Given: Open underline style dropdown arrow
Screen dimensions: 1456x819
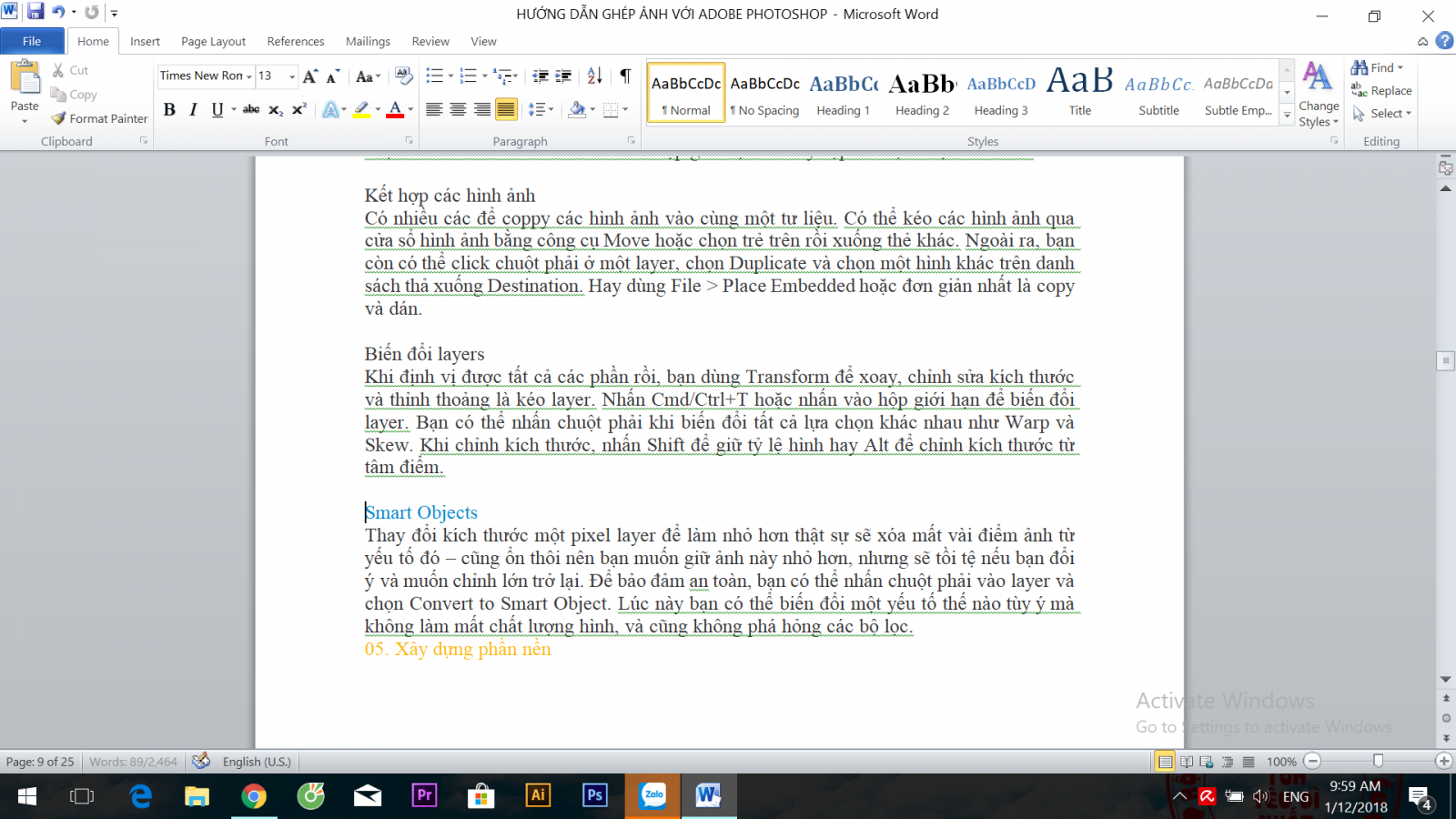Looking at the screenshot, I should pyautogui.click(x=234, y=109).
